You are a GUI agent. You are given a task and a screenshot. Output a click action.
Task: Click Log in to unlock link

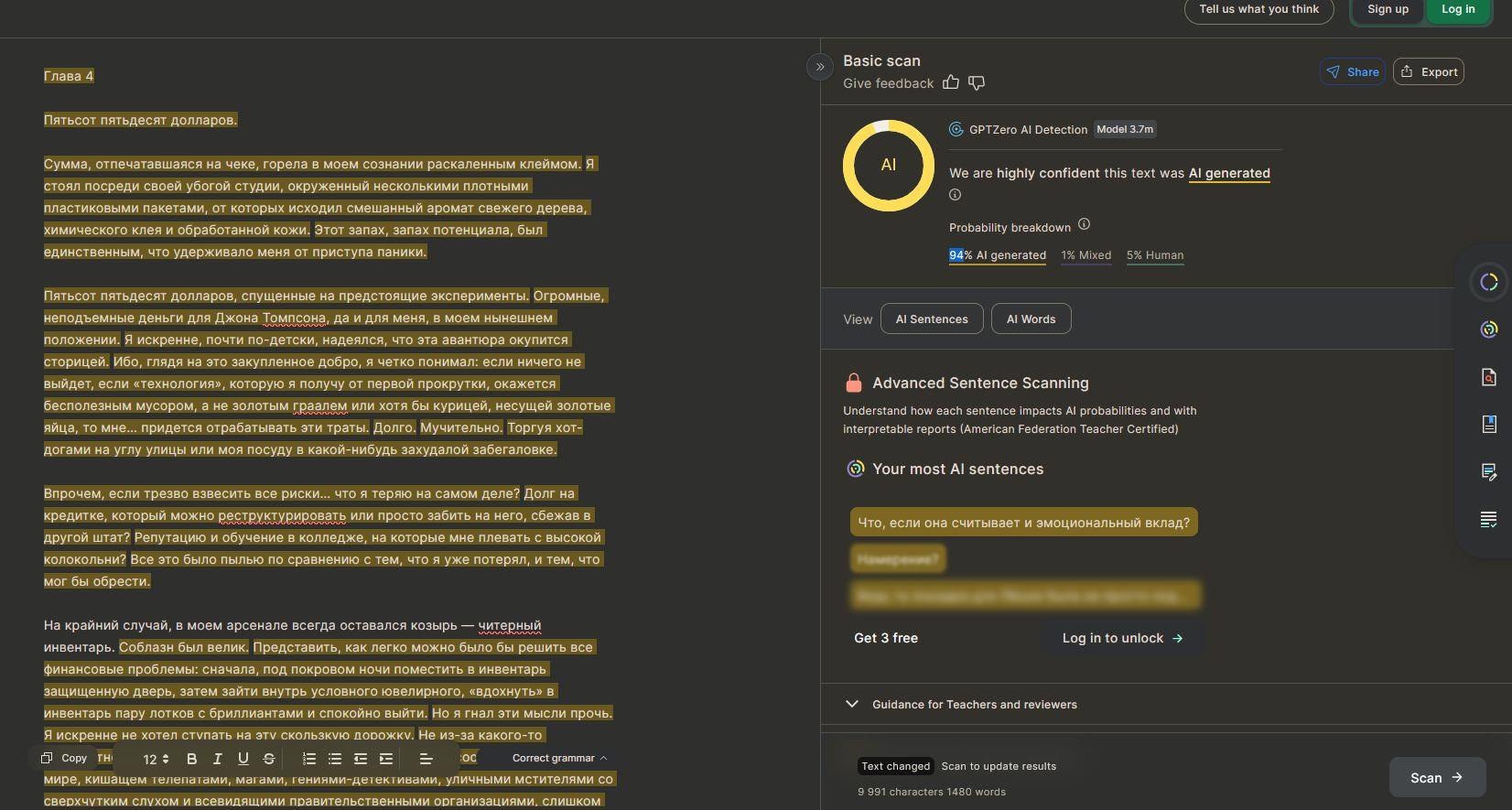click(1121, 638)
